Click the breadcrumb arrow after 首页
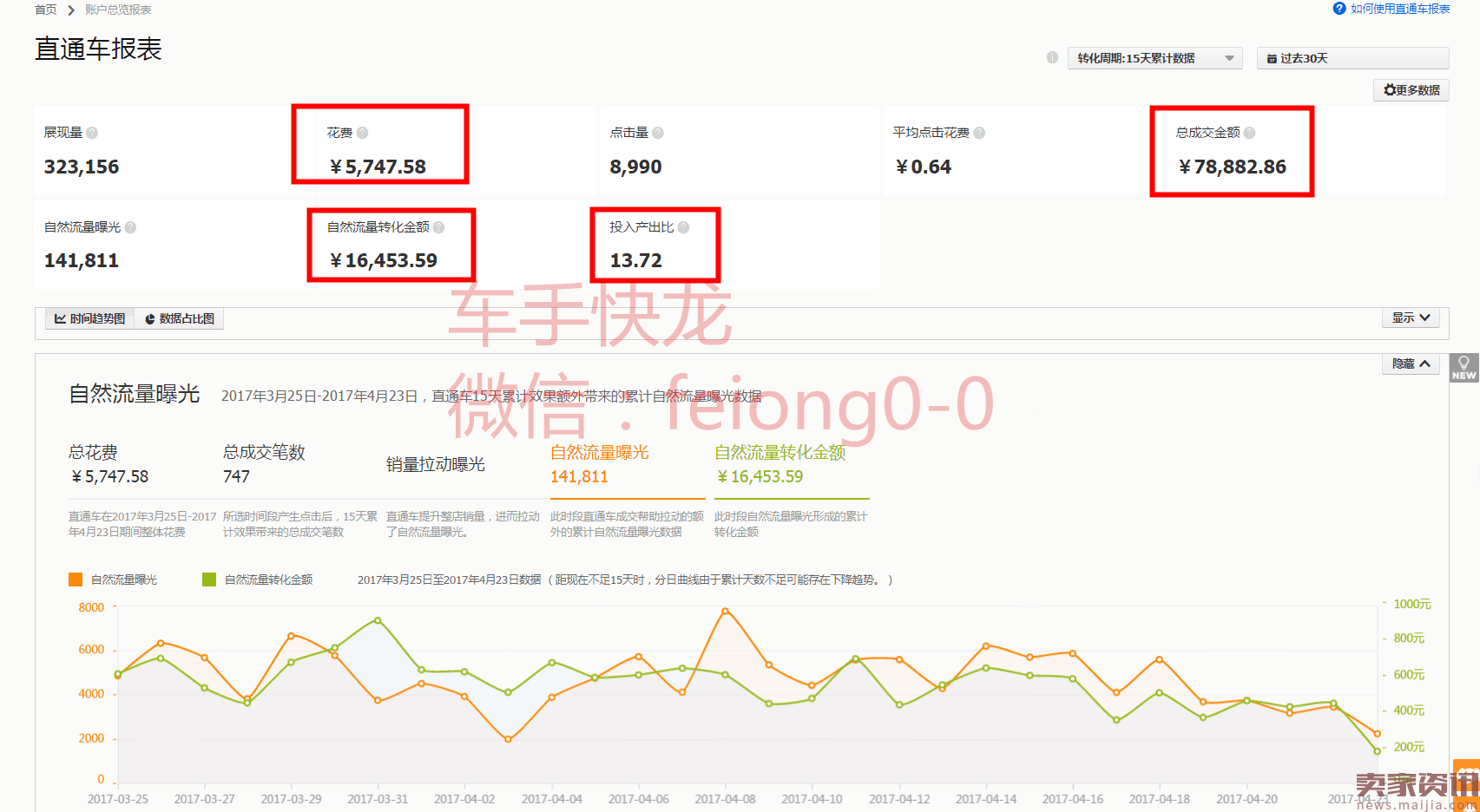The image size is (1480, 812). [71, 10]
